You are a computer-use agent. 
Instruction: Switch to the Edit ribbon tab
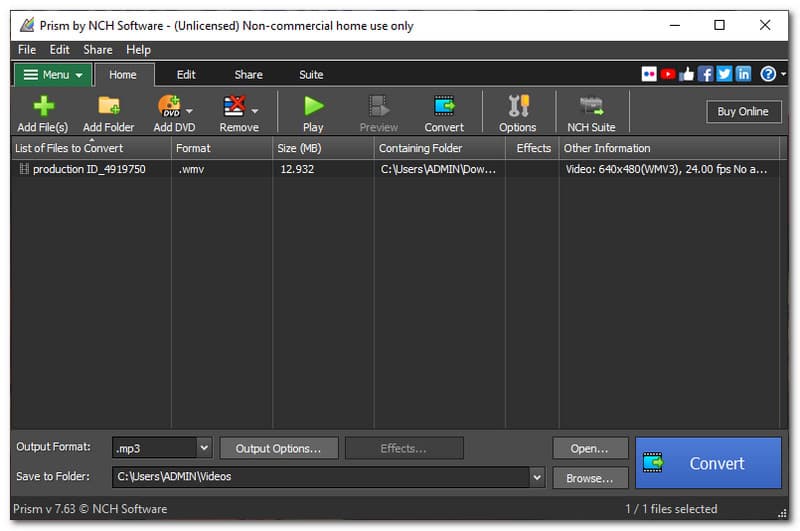tap(186, 75)
